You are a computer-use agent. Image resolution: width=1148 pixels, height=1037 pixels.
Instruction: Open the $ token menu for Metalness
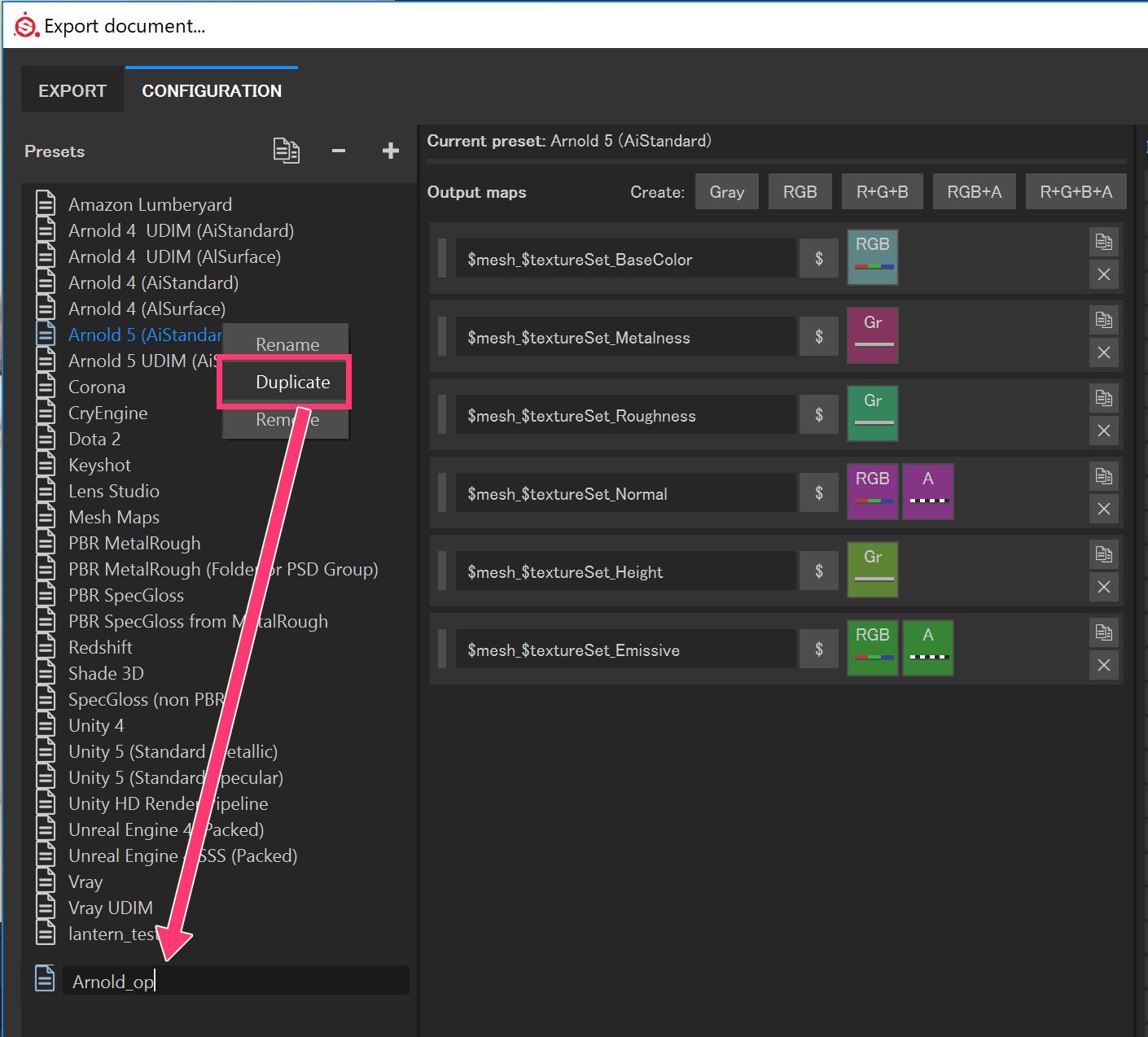tap(819, 336)
